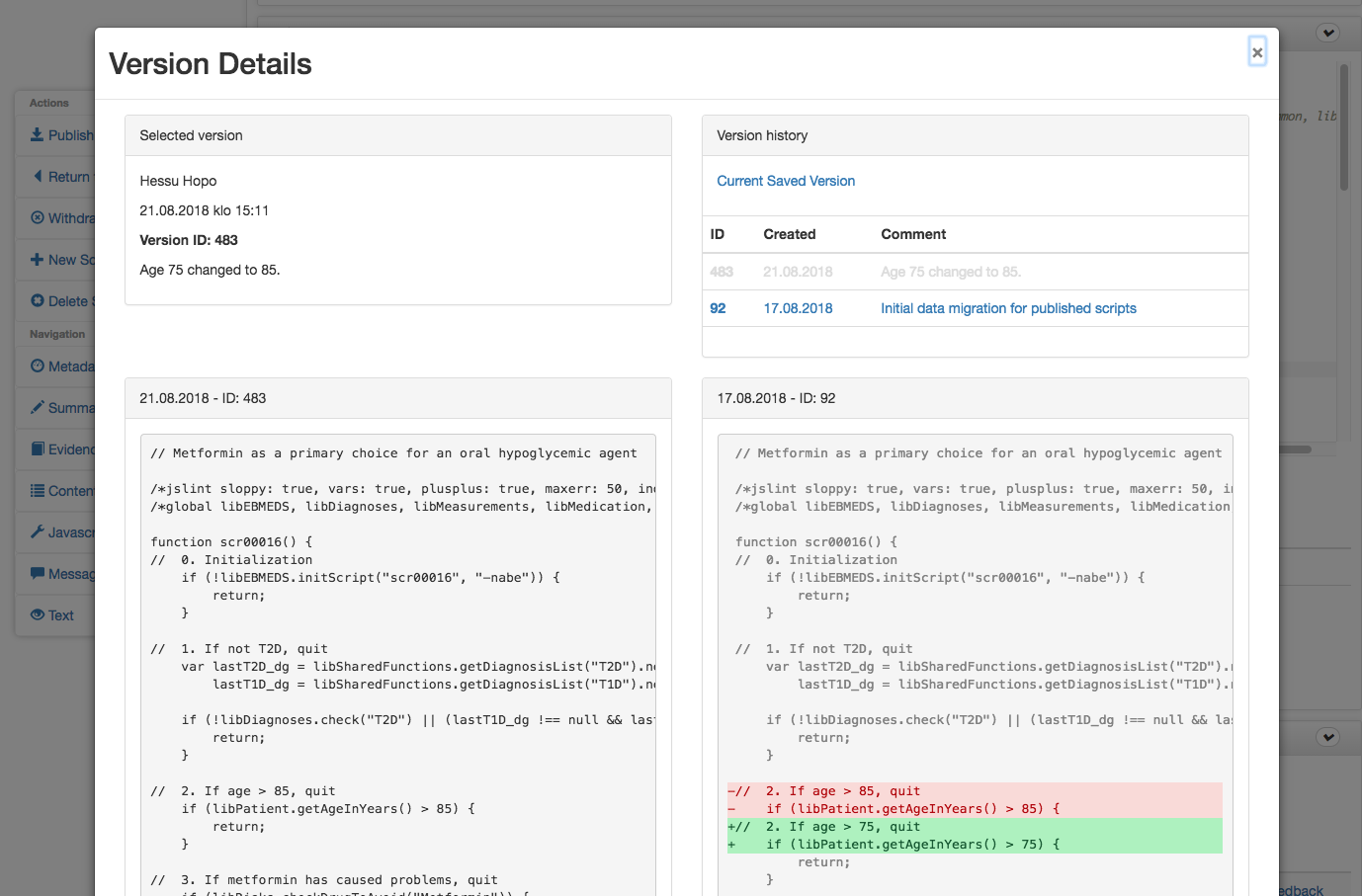
Task: Click 'Age 75 changed to 85.' history comment
Action: pyautogui.click(x=951, y=272)
